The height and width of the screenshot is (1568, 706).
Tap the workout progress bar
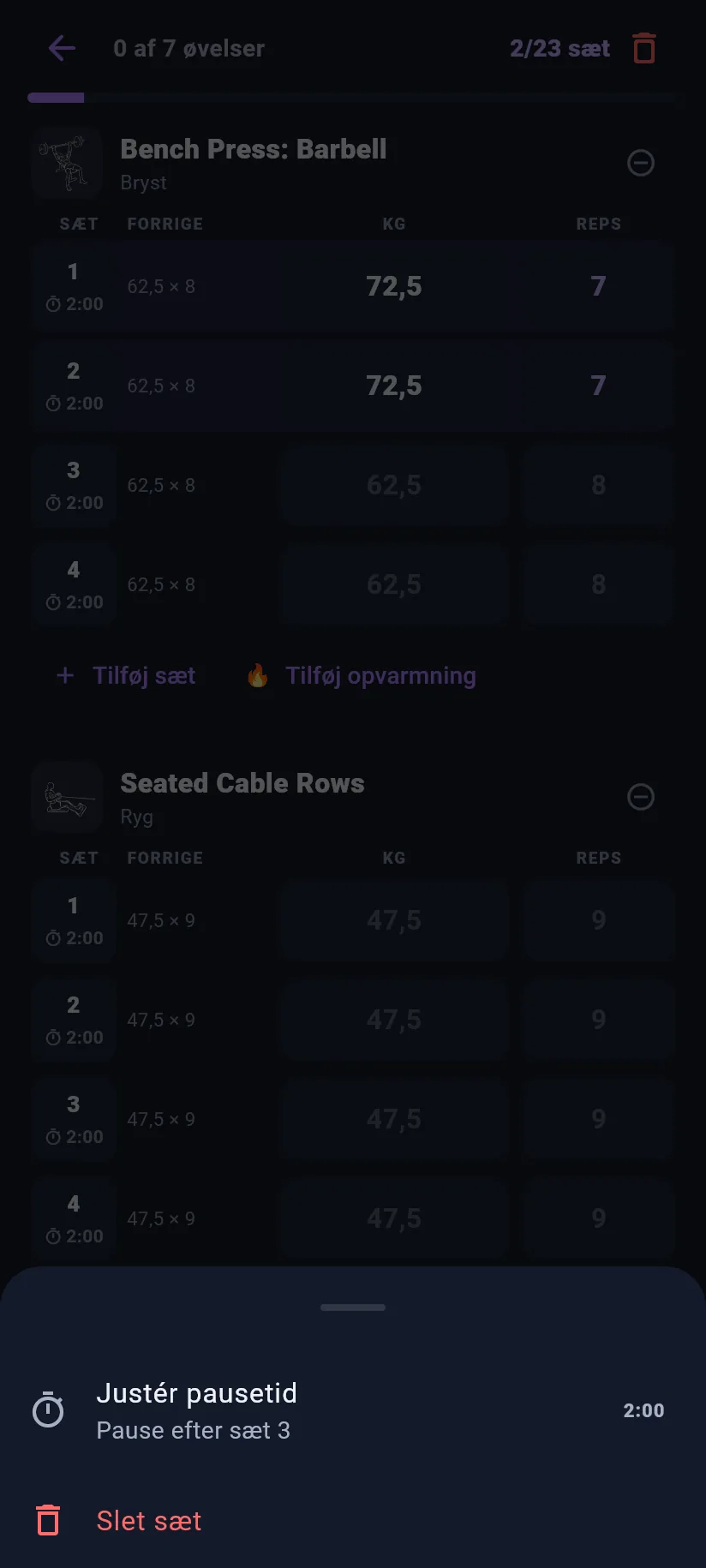[x=353, y=98]
